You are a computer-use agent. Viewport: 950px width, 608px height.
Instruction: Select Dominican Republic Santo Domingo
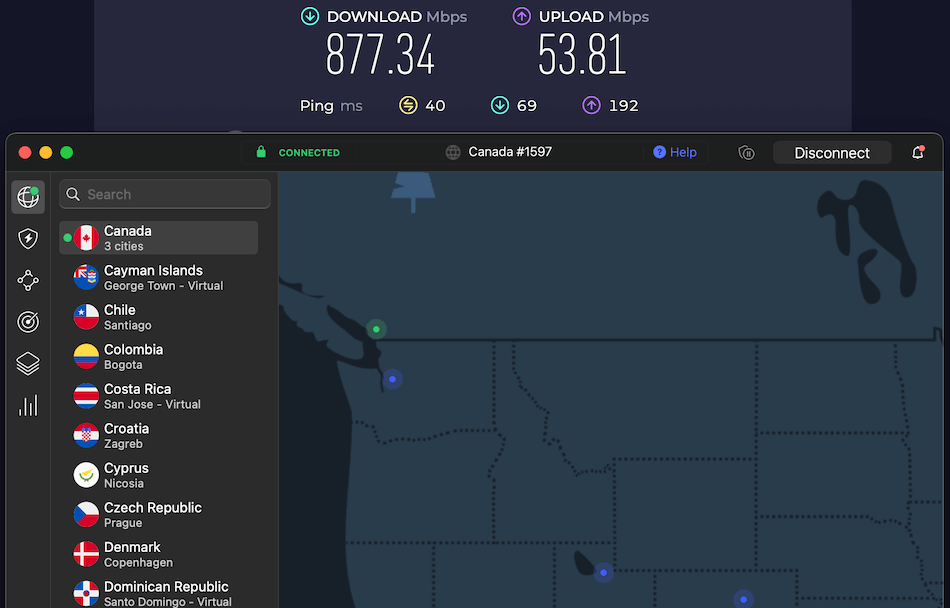point(159,593)
